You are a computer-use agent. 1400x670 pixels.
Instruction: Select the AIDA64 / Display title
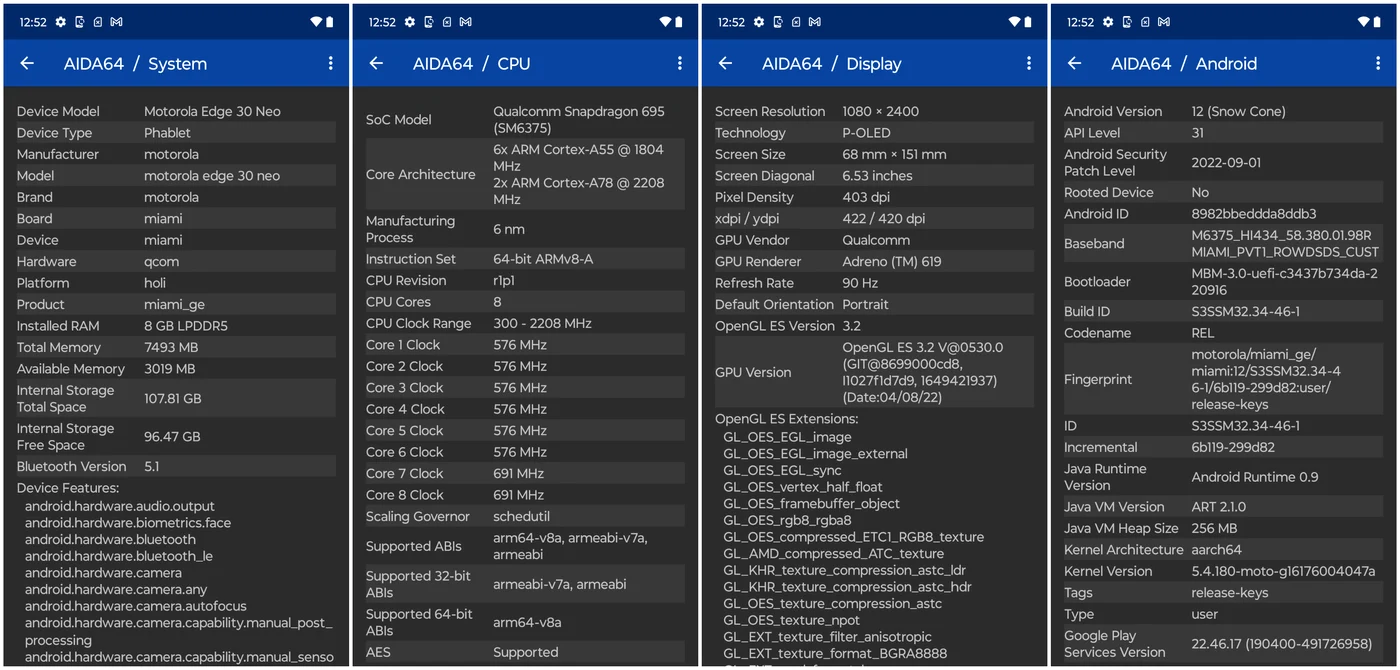coord(831,63)
